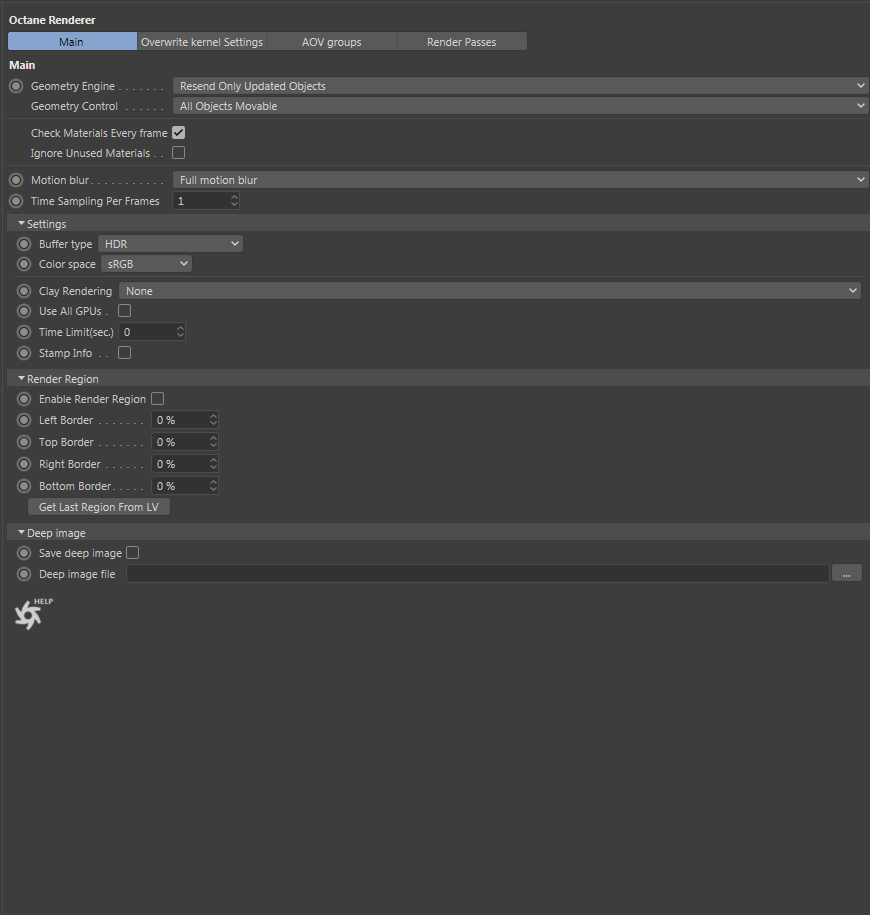The image size is (870, 915).
Task: Open the Geometry Control dropdown
Action: pos(520,106)
